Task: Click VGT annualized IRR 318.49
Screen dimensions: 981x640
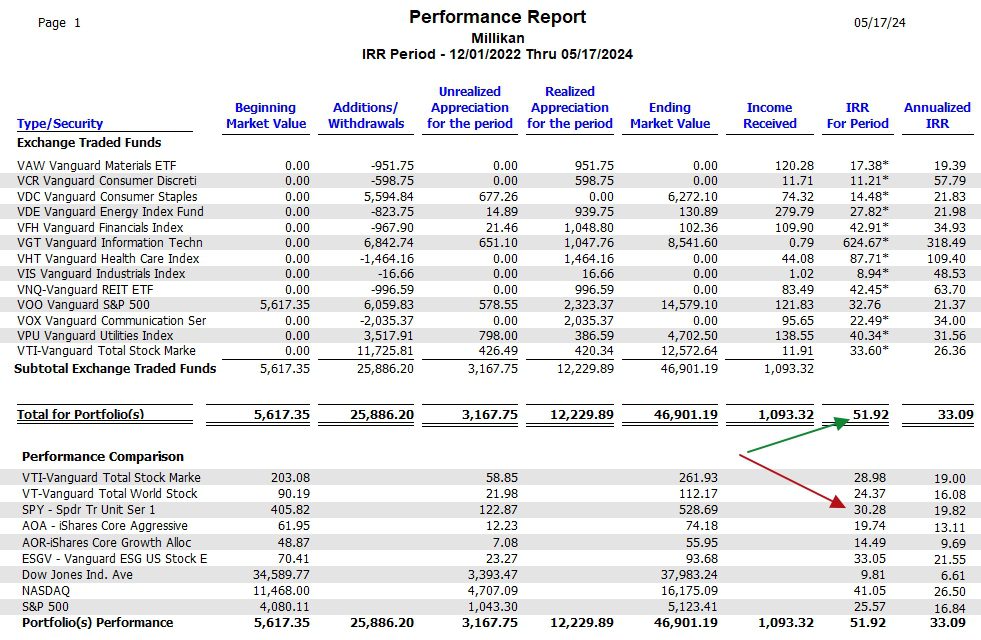Action: pos(946,243)
